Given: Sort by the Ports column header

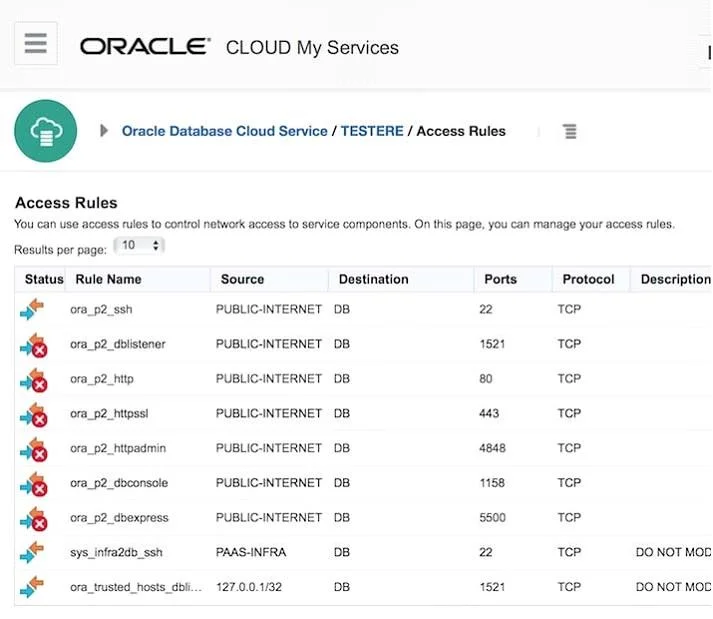Looking at the screenshot, I should pyautogui.click(x=501, y=279).
